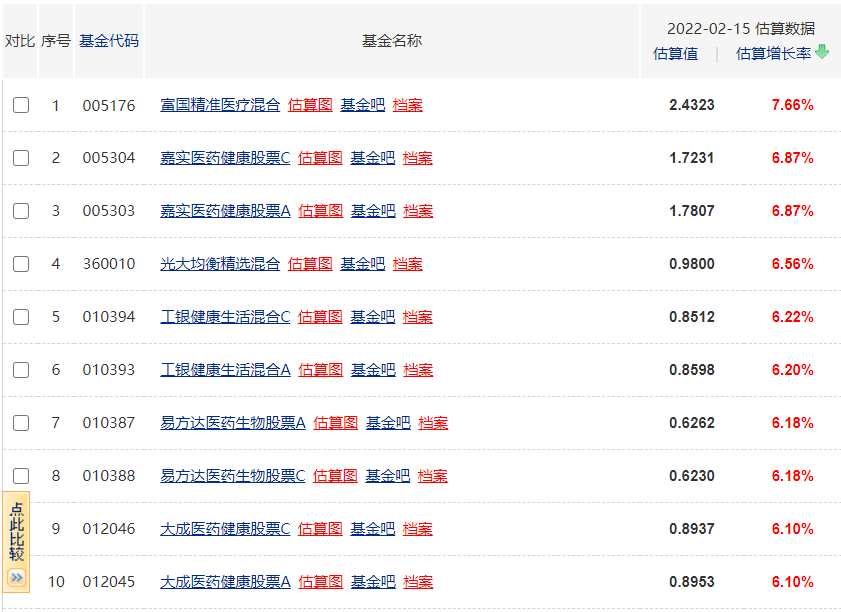The image size is (841, 612).
Task: Open 嘉实医药健康股票A fund link
Action: click(x=225, y=211)
